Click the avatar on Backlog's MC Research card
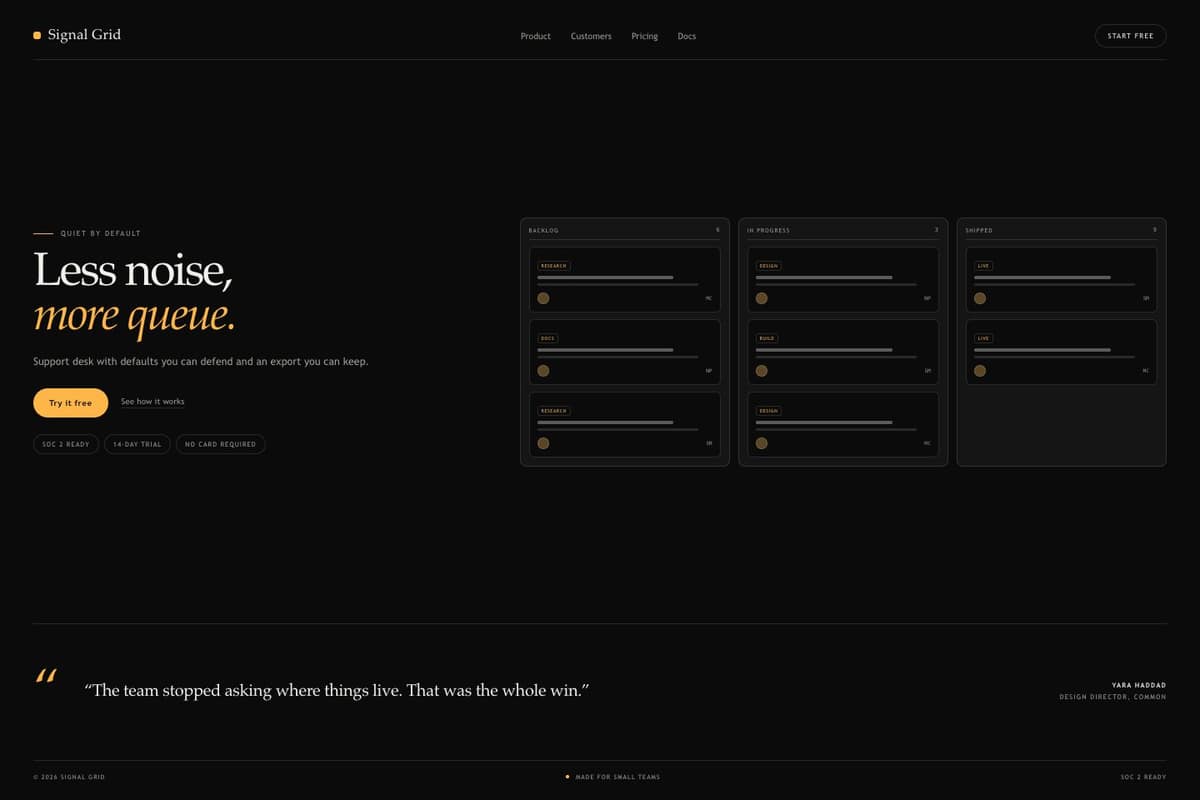The image size is (1200, 800). 543,298
